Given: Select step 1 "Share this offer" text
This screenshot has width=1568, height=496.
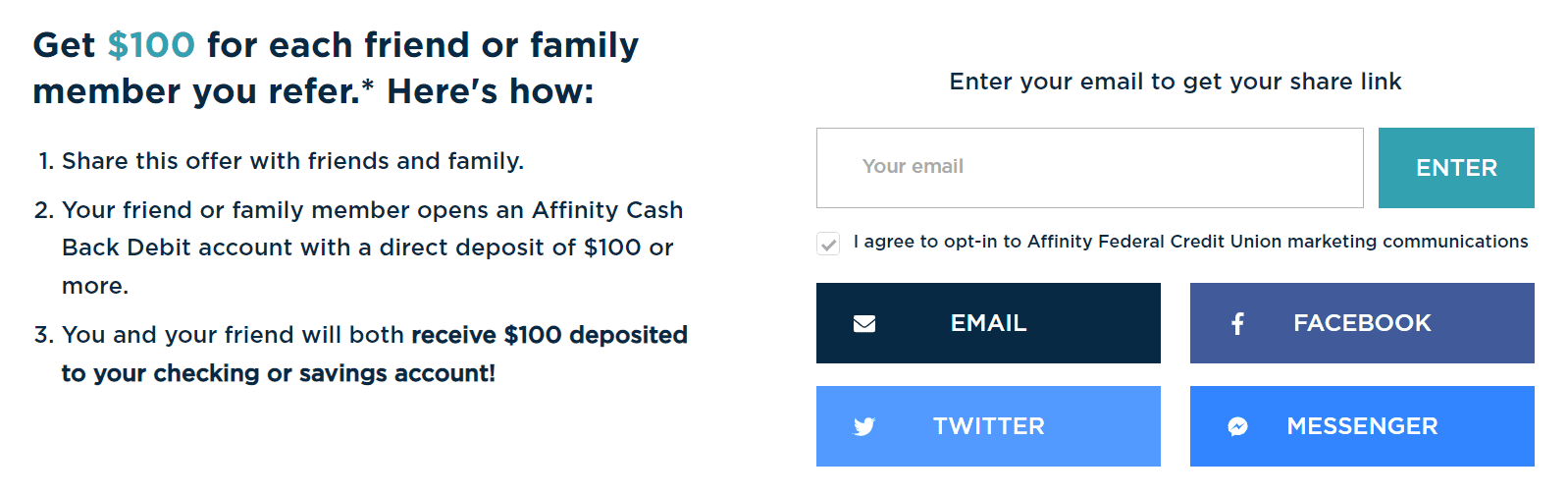Looking at the screenshot, I should click(292, 161).
